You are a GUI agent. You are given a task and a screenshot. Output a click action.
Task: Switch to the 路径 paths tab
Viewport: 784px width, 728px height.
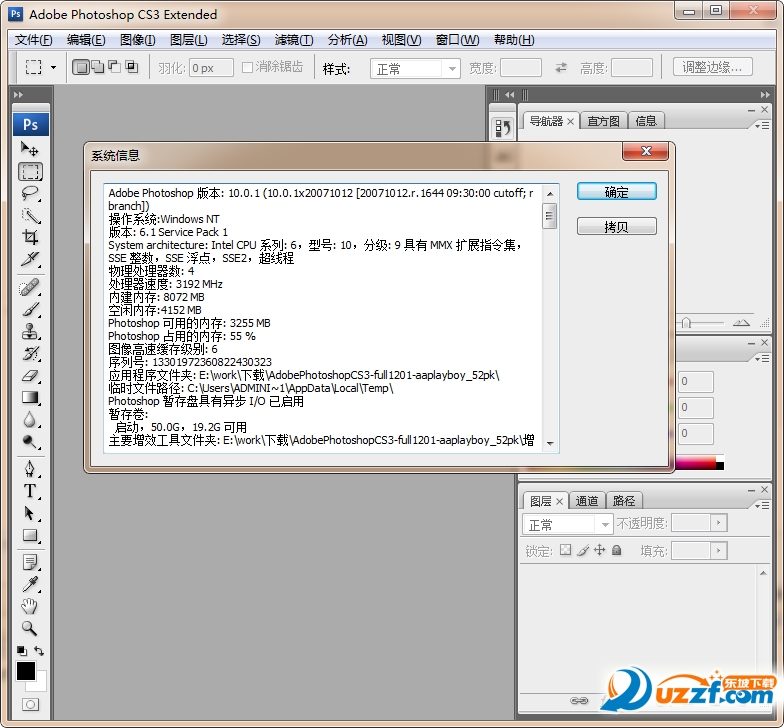point(624,500)
